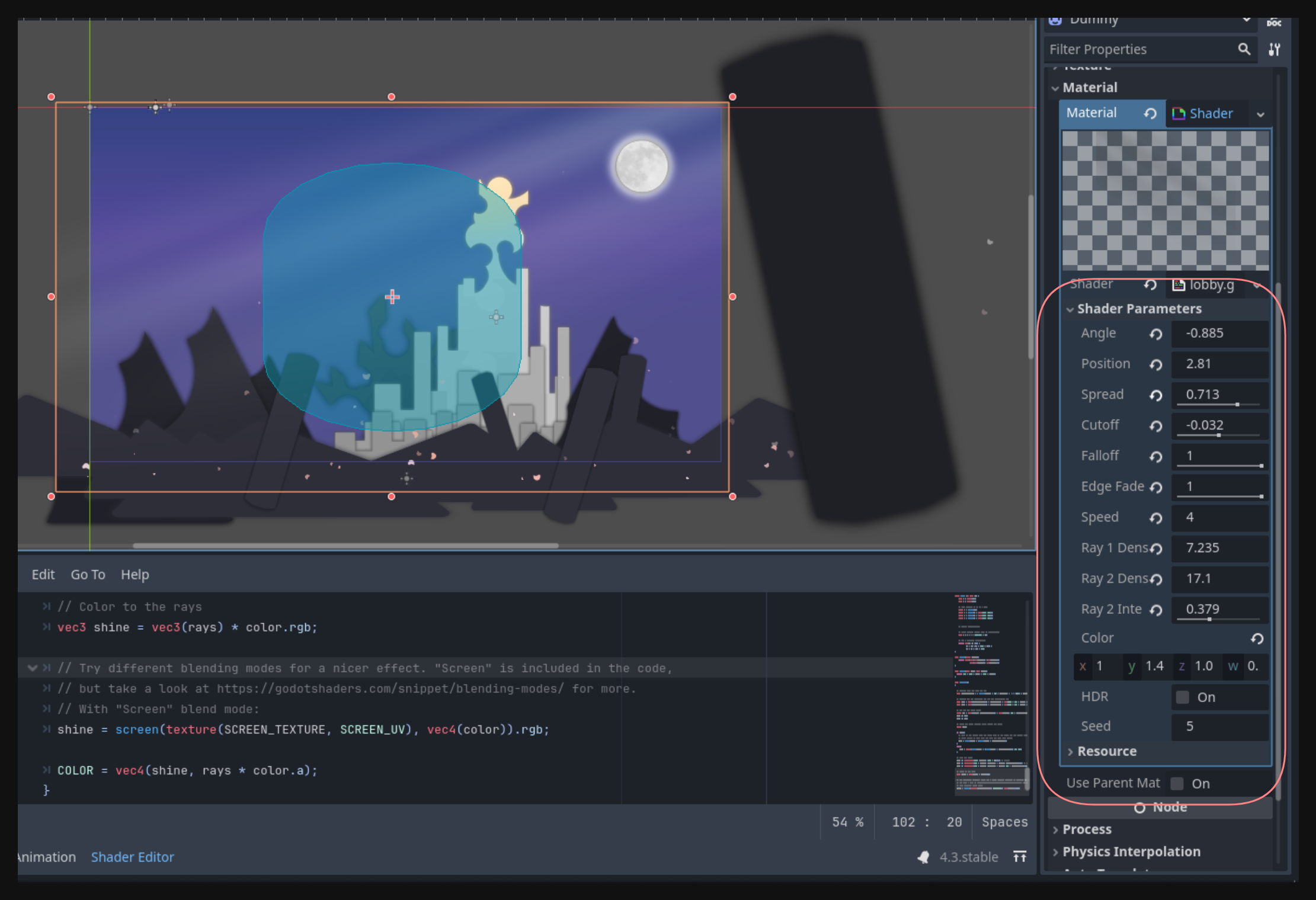Viewport: 1316px width, 900px height.
Task: Revert the Ray 2 Intensity parameter
Action: 1155,610
